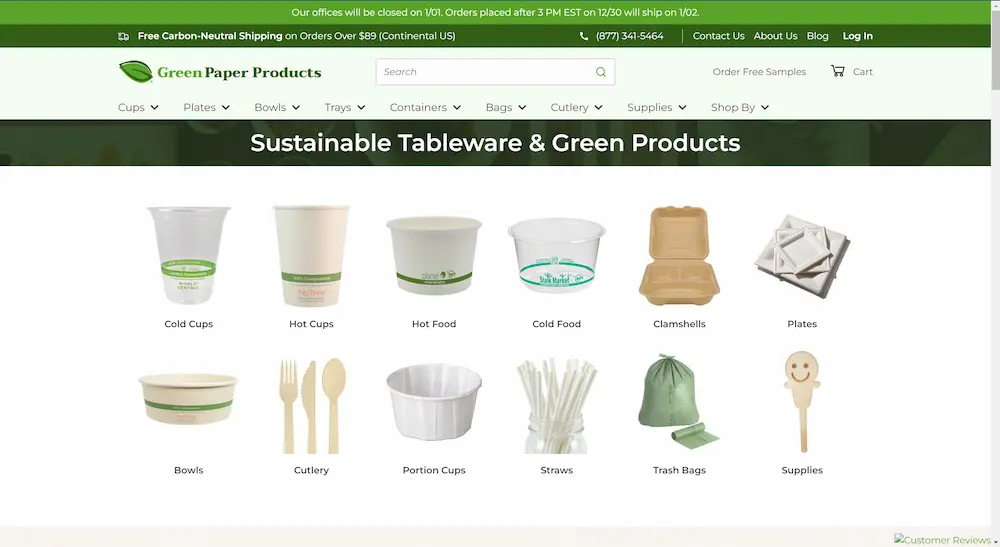Expand the Plates dropdown chevron
Viewport: 1000px width, 547px height.
point(226,108)
